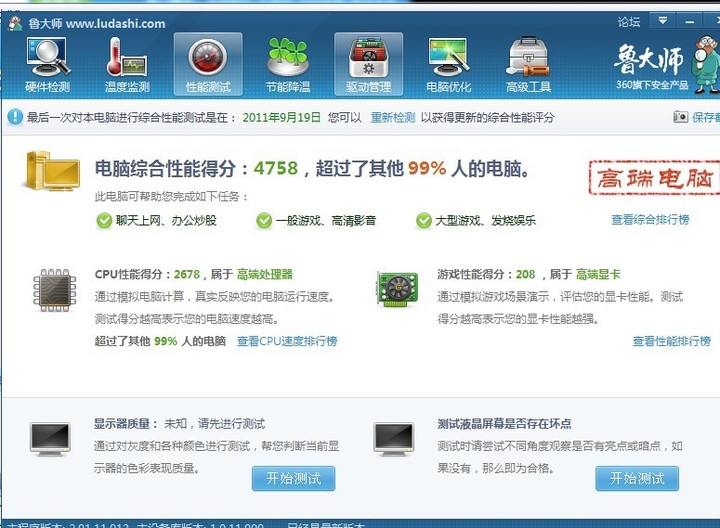The height and width of the screenshot is (528, 720).
Task: Open 节能降温 energy saving section
Action: click(288, 65)
